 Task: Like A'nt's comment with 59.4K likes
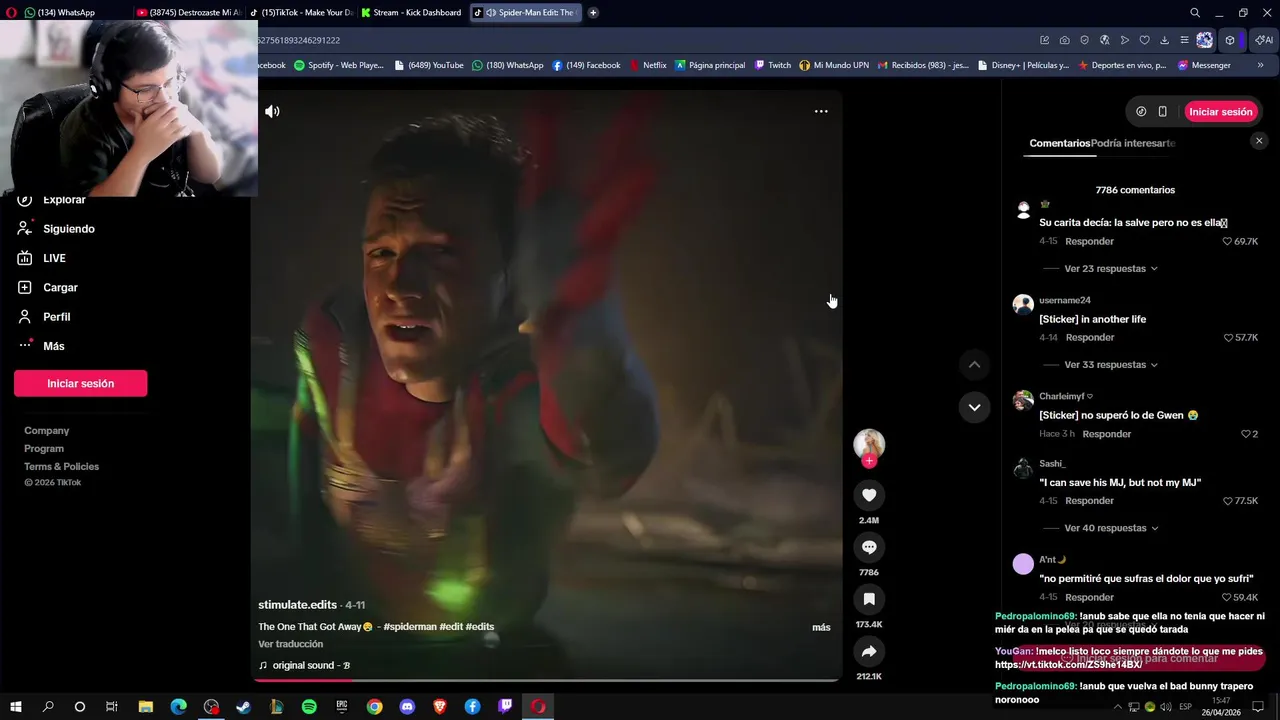(1228, 597)
